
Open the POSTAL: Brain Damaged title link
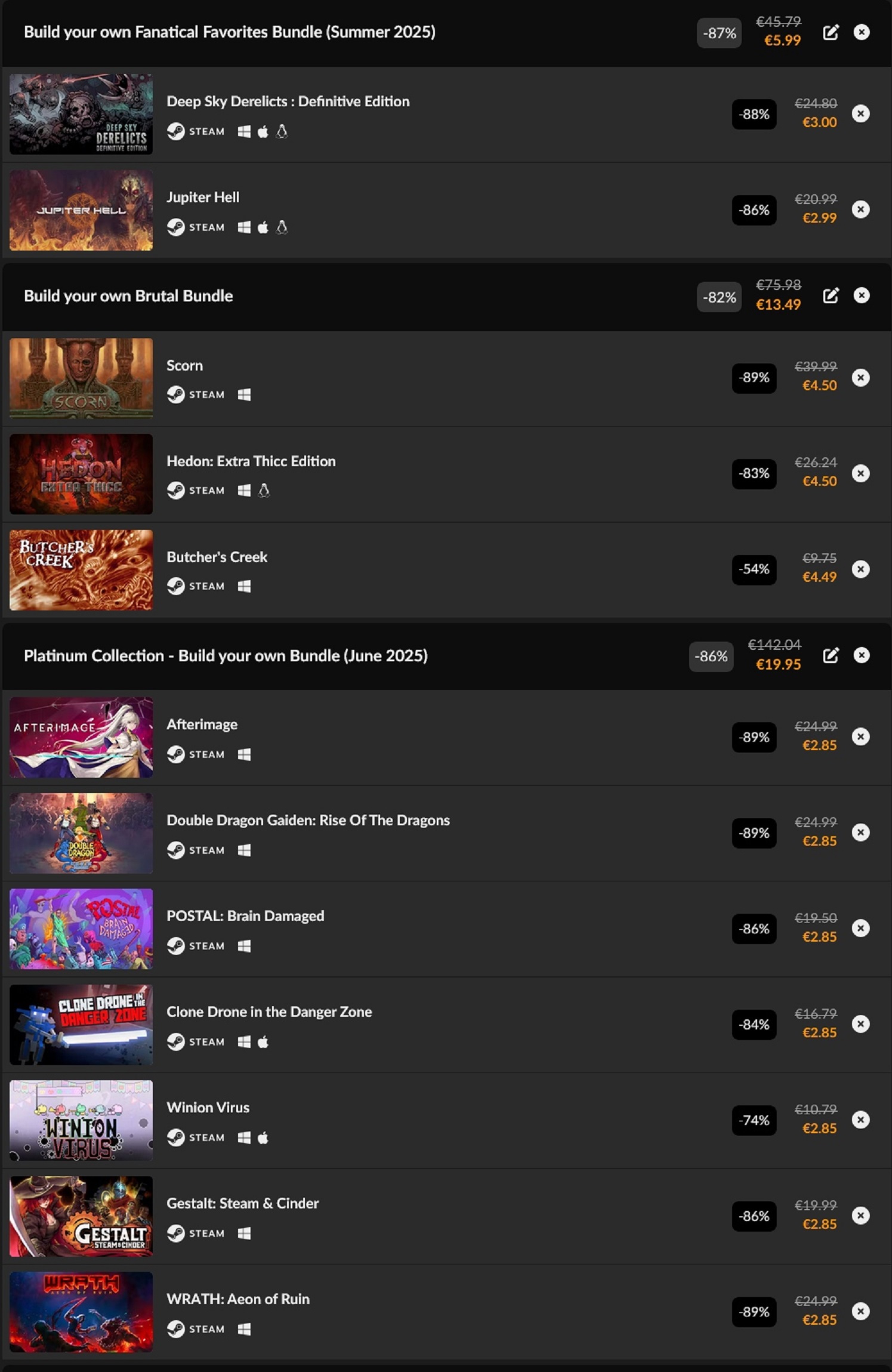coord(245,915)
